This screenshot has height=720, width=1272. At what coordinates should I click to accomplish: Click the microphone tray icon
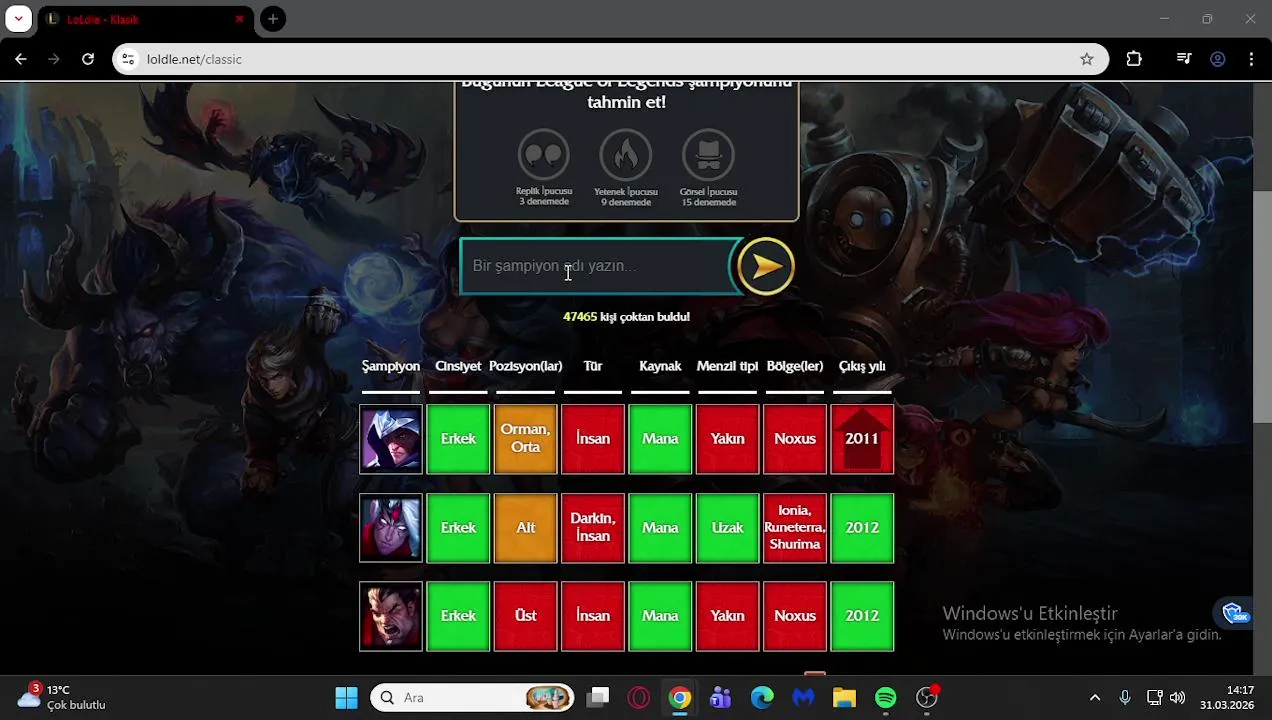coord(1125,698)
